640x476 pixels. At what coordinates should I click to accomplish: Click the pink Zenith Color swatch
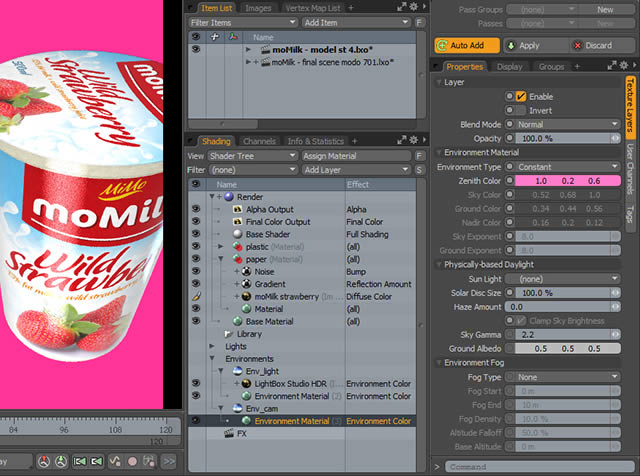568,180
